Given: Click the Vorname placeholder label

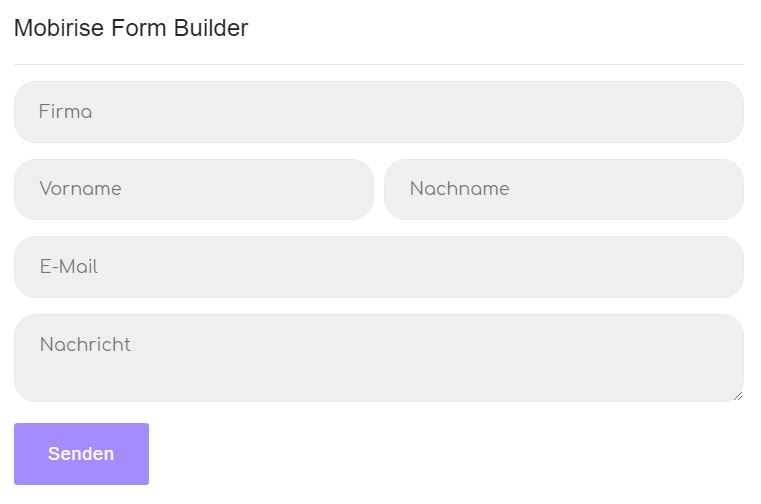Looking at the screenshot, I should [x=80, y=189].
